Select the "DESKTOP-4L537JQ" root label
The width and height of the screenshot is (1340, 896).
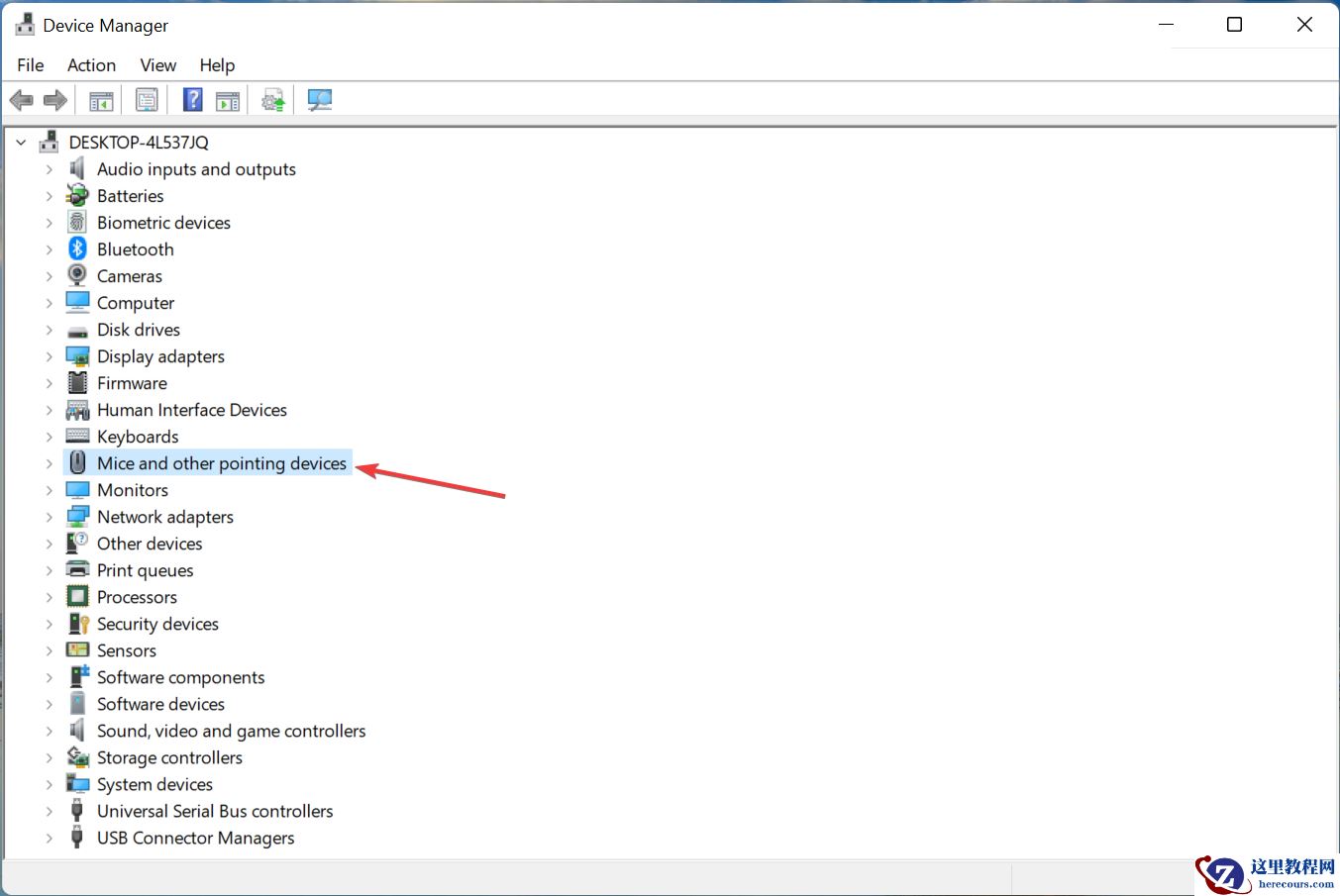[x=139, y=143]
